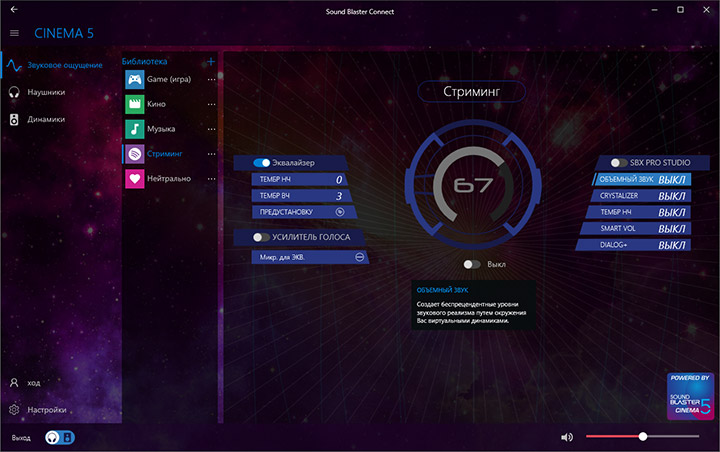This screenshot has width=720, height=452.
Task: Select the Нейтрально heart profile icon
Action: [135, 179]
